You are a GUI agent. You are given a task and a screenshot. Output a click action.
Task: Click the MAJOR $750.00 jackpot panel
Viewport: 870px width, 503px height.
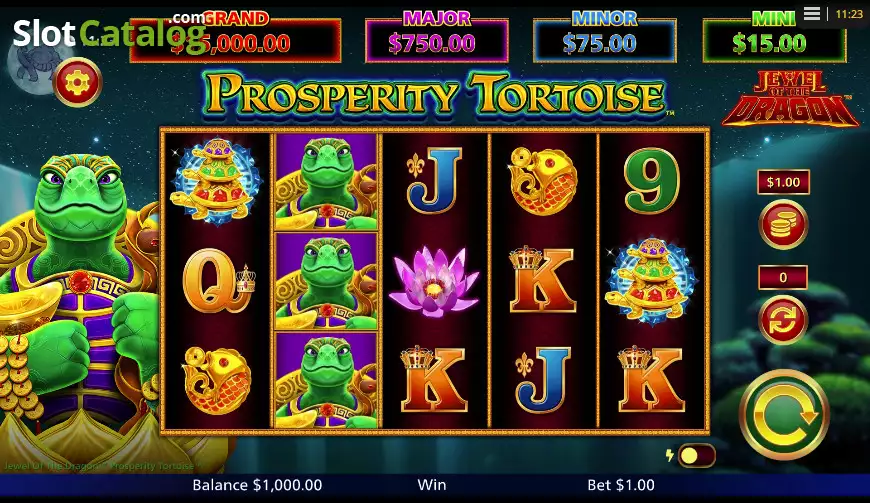coord(437,39)
